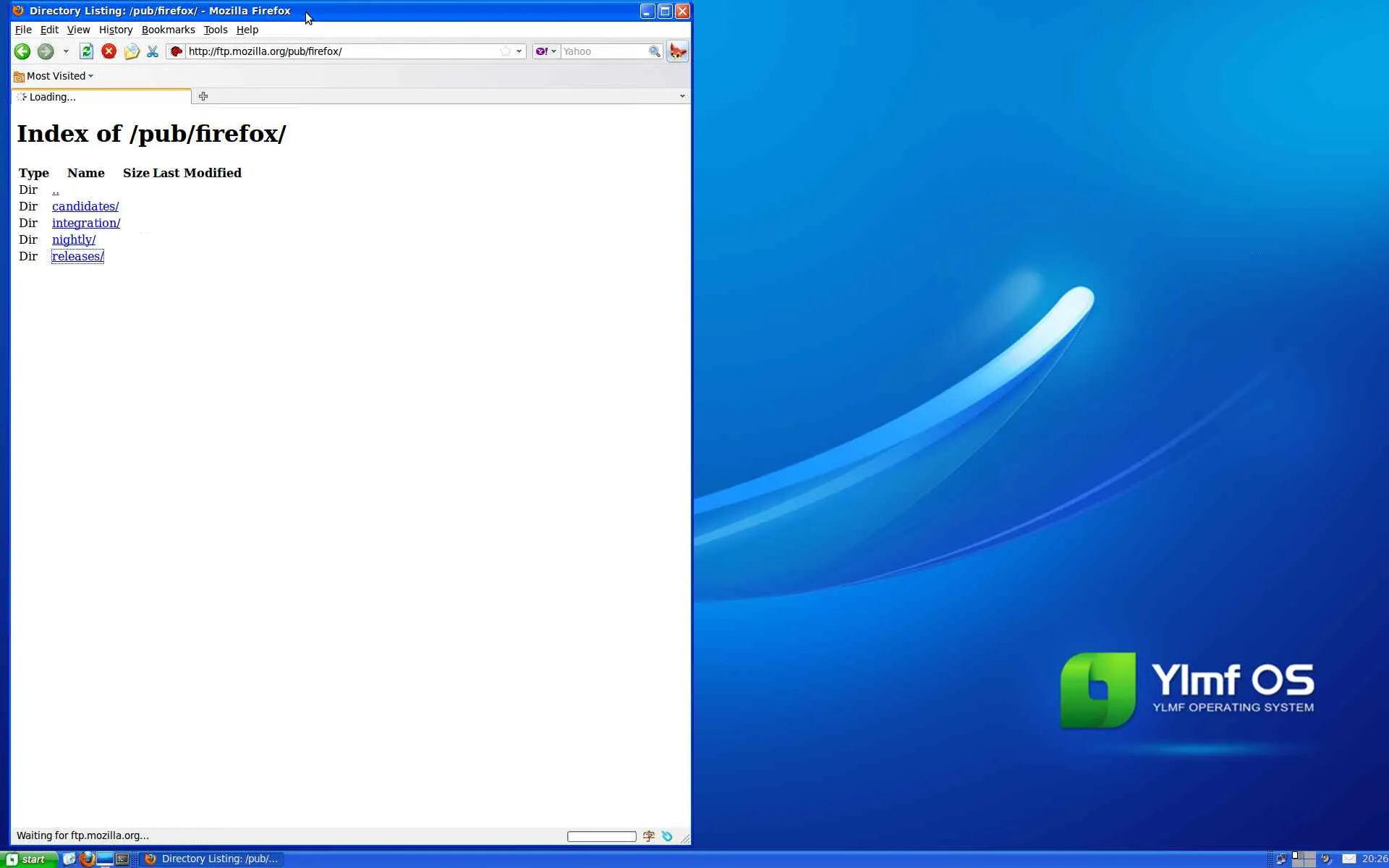
Task: Click the page load progress bar
Action: (601, 836)
